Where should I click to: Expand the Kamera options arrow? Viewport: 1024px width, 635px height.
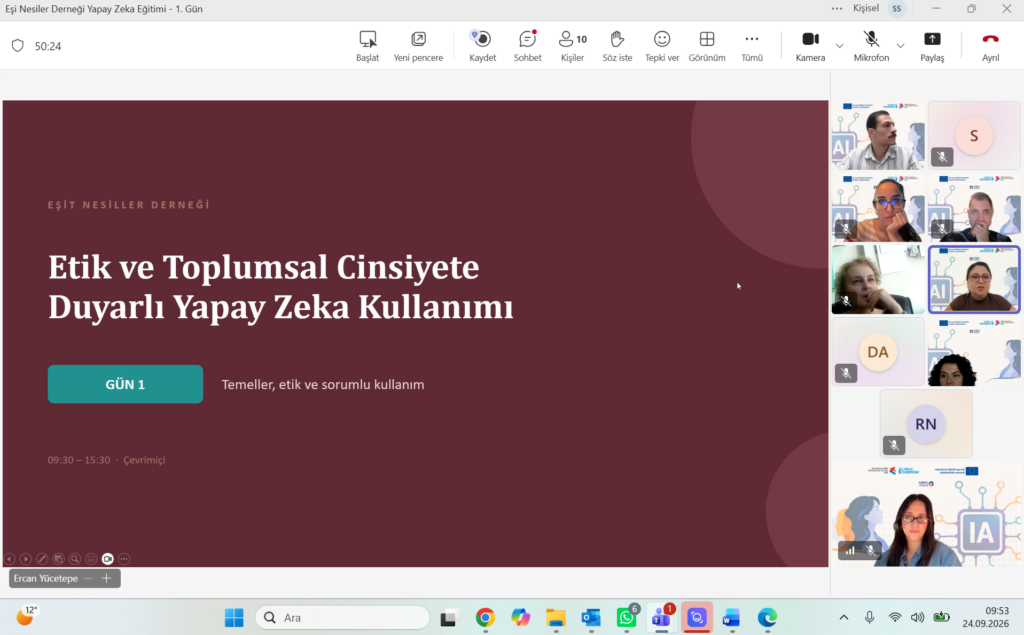pyautogui.click(x=839, y=46)
